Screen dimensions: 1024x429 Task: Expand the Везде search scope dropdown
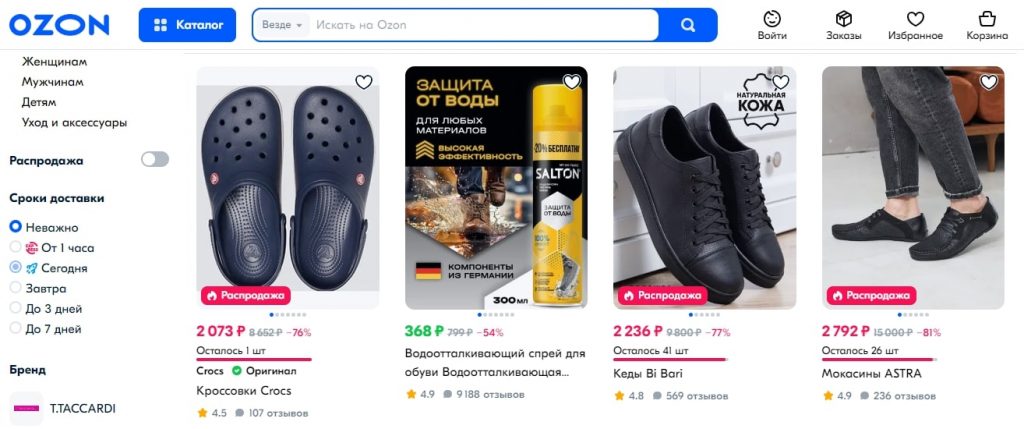coord(281,25)
